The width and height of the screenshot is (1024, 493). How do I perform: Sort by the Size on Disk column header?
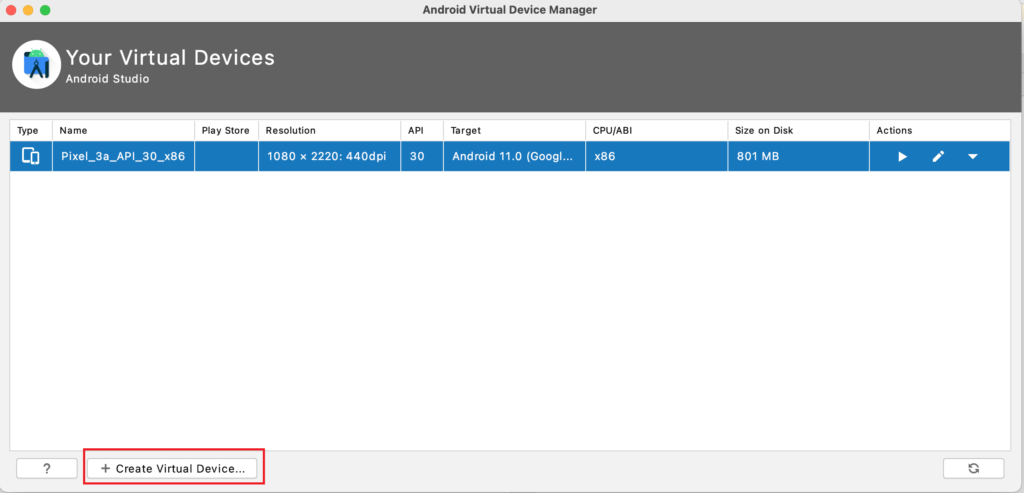[x=798, y=131]
